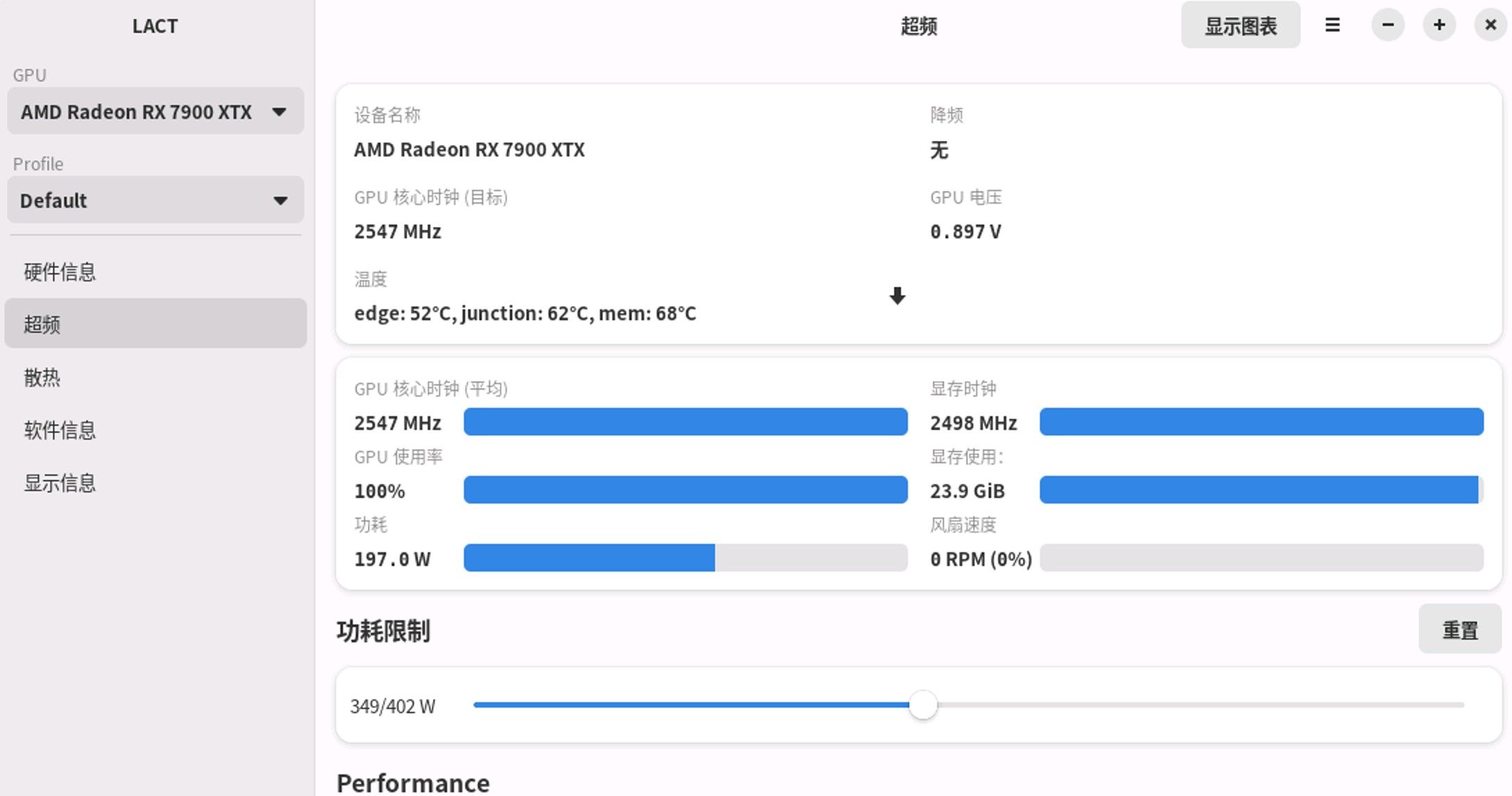Click the '功耗限制' section heading
The image size is (1512, 796).
[383, 631]
